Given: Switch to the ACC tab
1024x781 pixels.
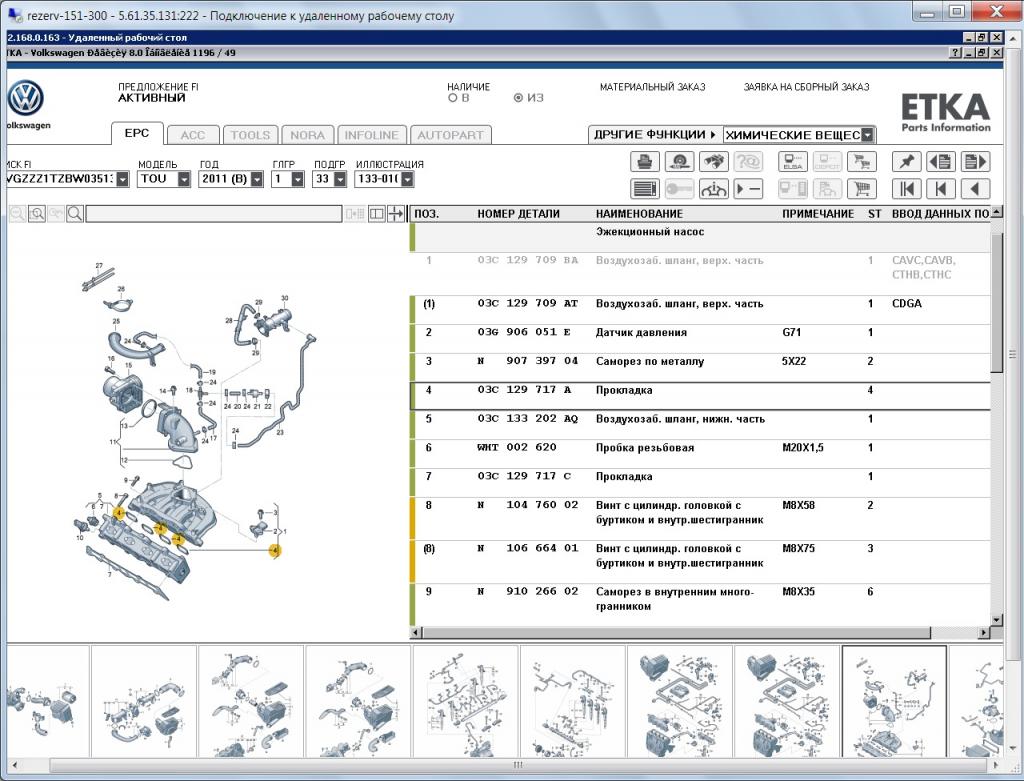Looking at the screenshot, I should (193, 135).
